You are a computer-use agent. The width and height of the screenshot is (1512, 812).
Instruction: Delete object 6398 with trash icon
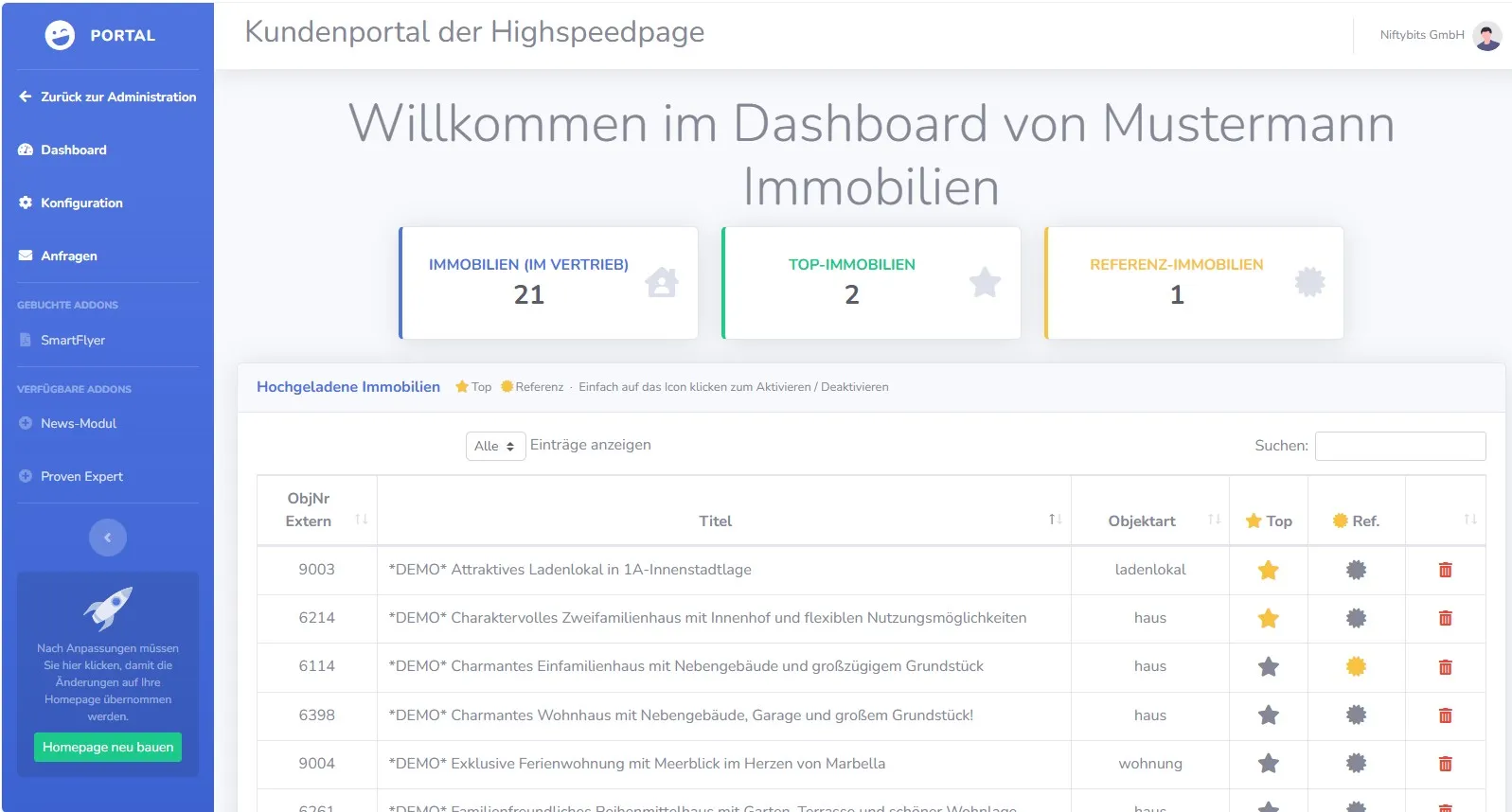[x=1445, y=715]
